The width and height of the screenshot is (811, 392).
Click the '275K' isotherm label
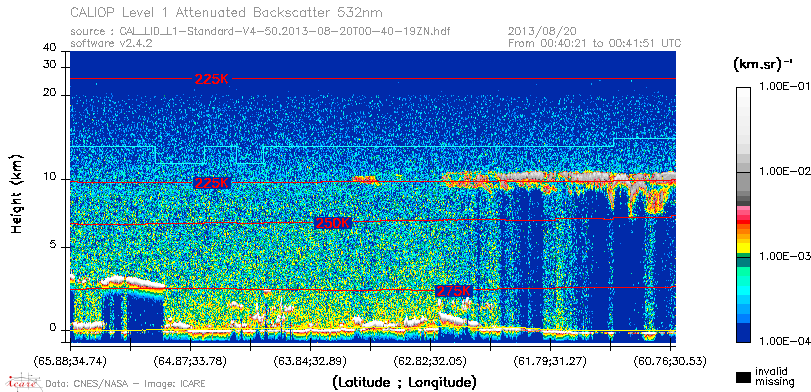[454, 291]
